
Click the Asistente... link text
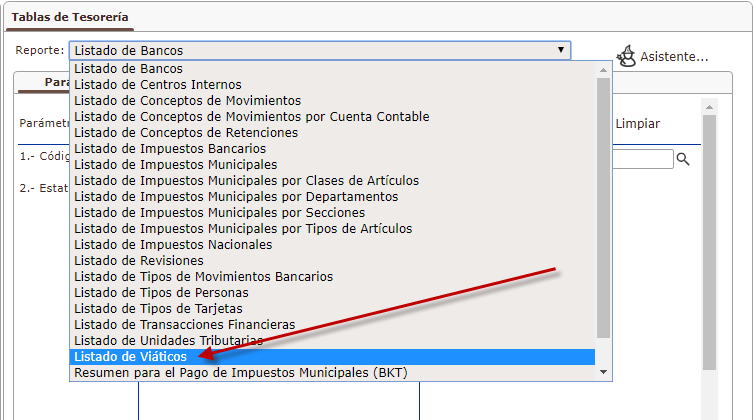[x=674, y=56]
